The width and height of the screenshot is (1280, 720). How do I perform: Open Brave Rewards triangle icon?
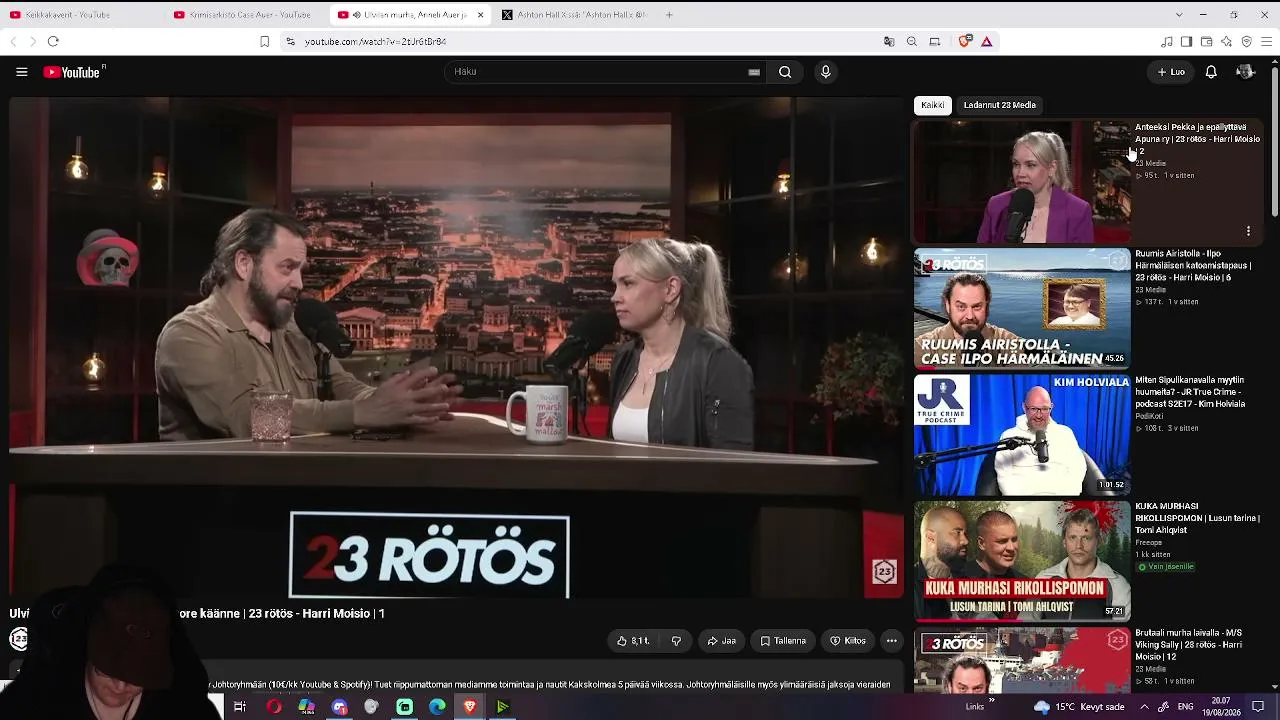(986, 41)
